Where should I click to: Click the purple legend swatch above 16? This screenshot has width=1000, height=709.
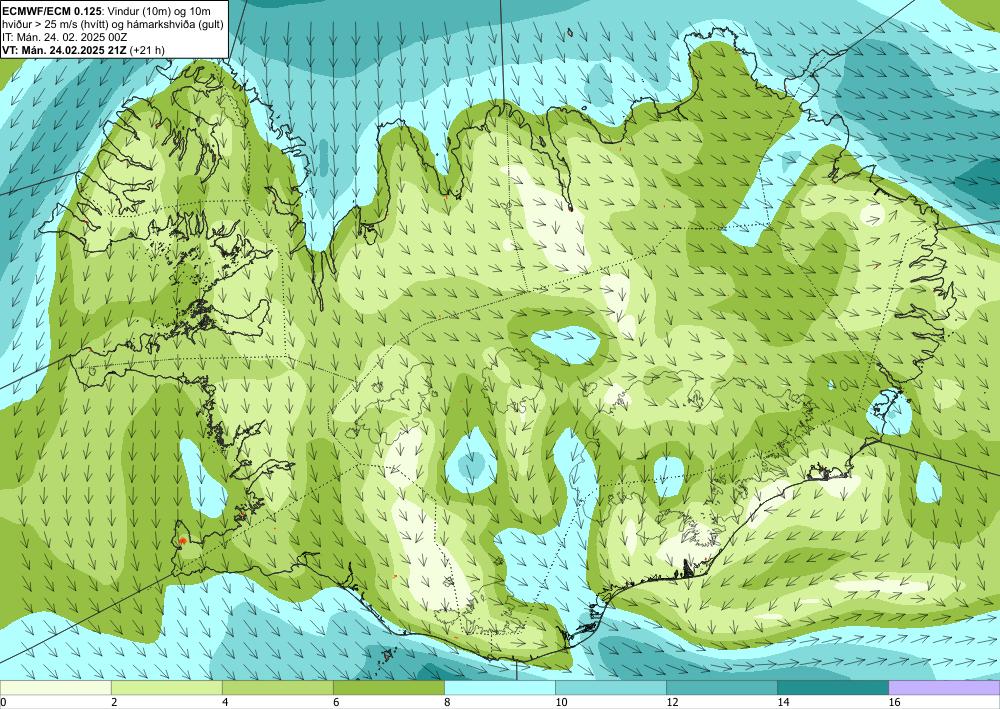click(944, 687)
